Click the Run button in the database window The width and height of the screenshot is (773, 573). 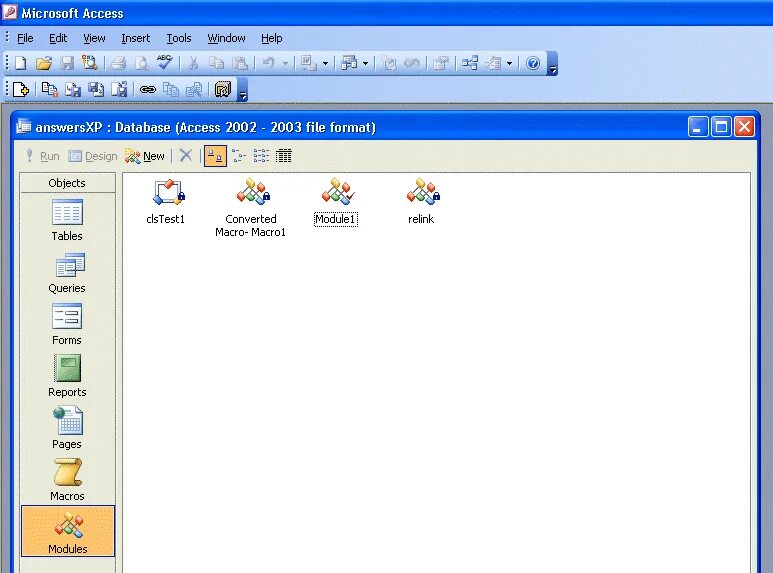click(x=42, y=156)
